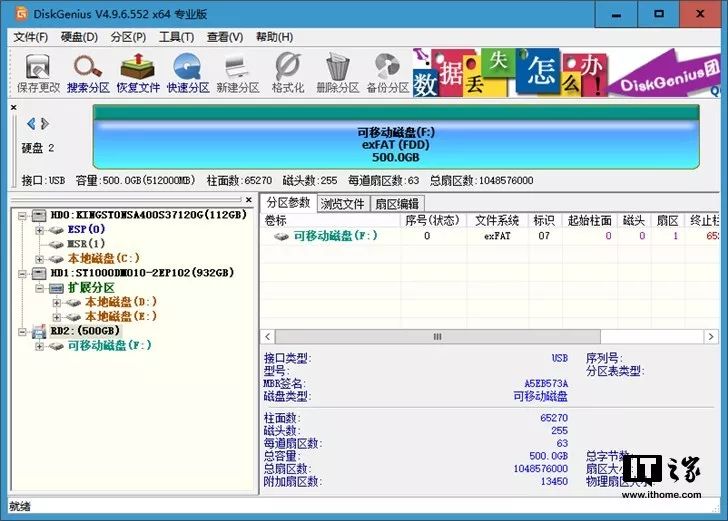
Task: Select 本地磁盘(C:) in the disk tree
Action: [x=106, y=258]
